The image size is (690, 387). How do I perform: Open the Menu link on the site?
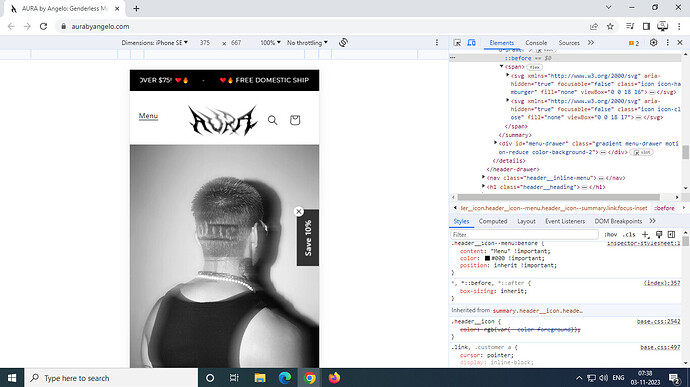click(148, 116)
